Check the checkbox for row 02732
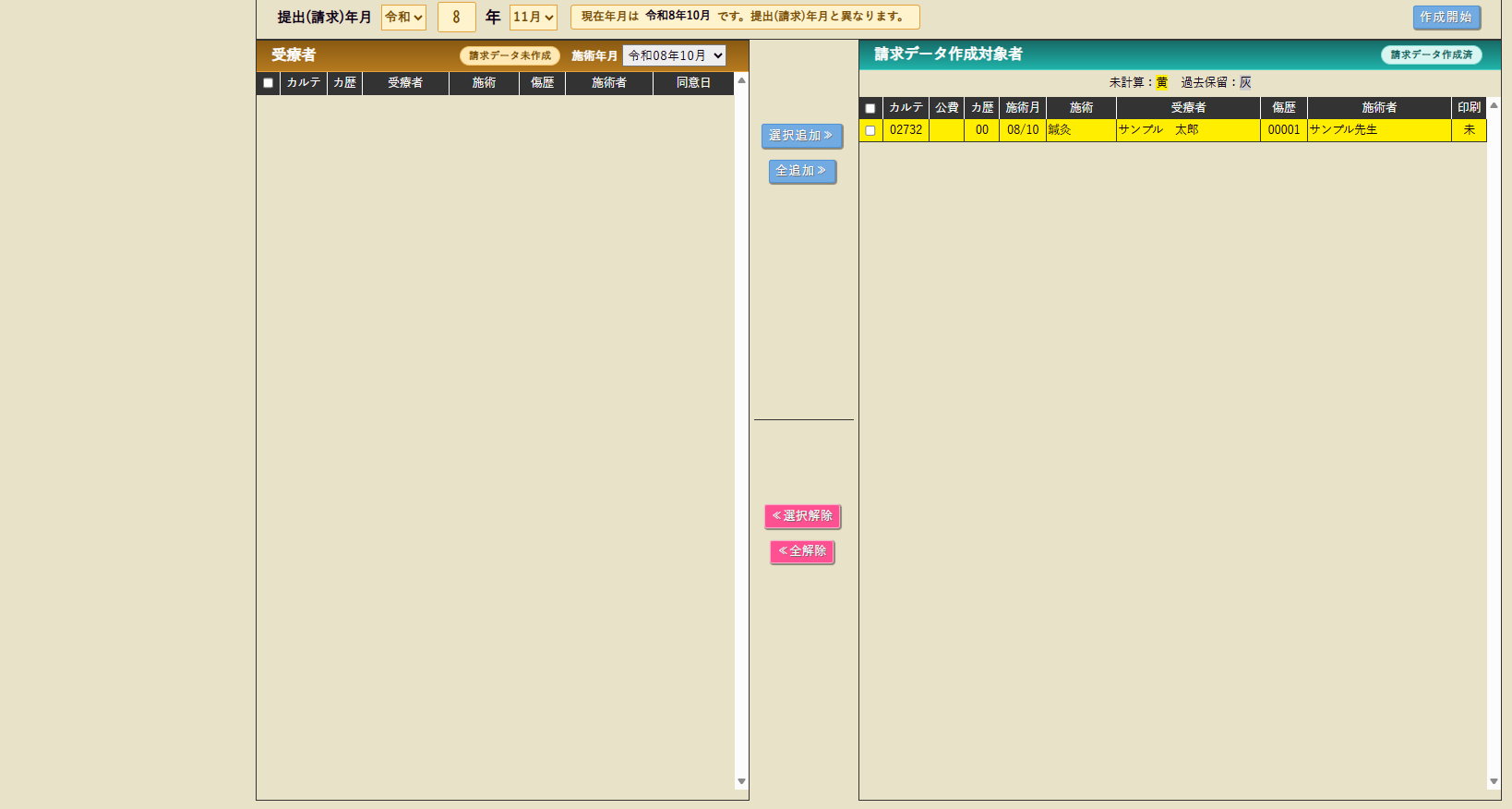Screen dimensions: 1512x809 870,130
